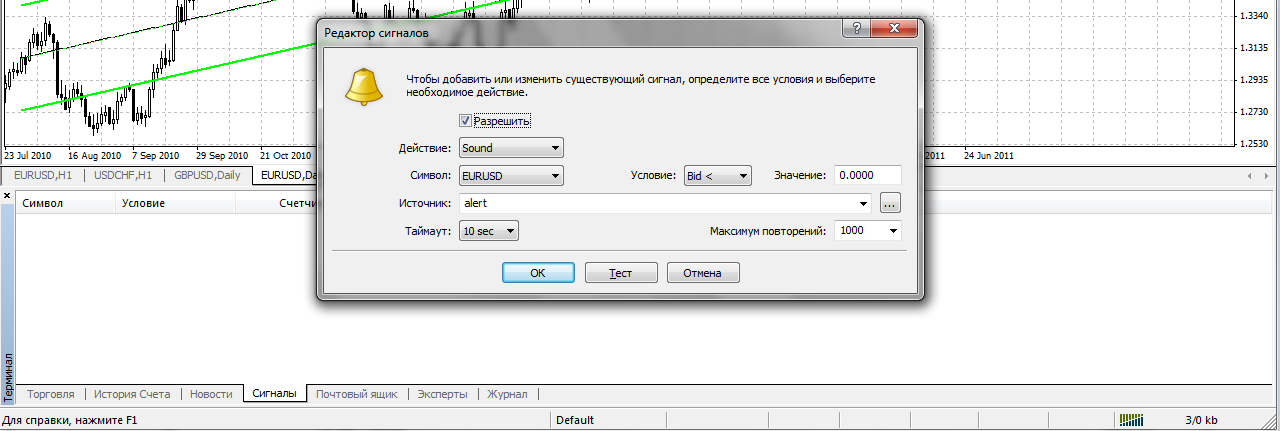Click the help question-mark button in the dialog title bar
This screenshot has height=431, width=1280.
[856, 29]
